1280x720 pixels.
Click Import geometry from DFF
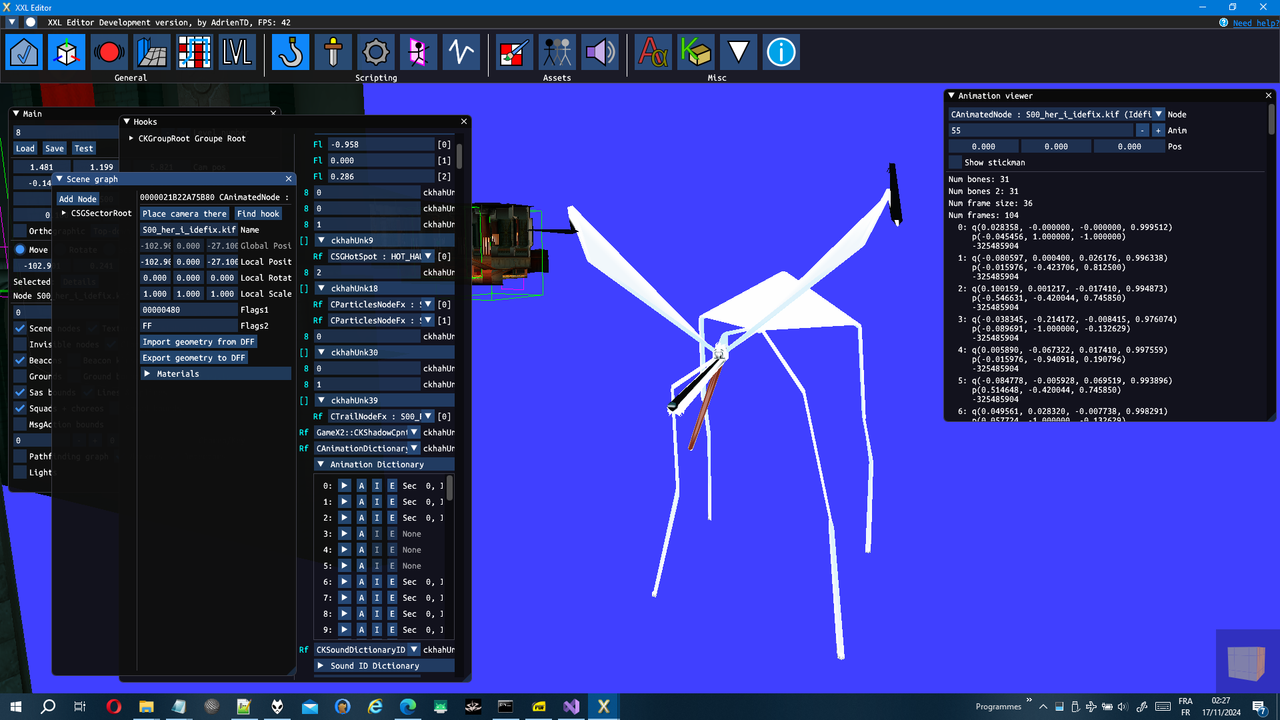click(199, 342)
